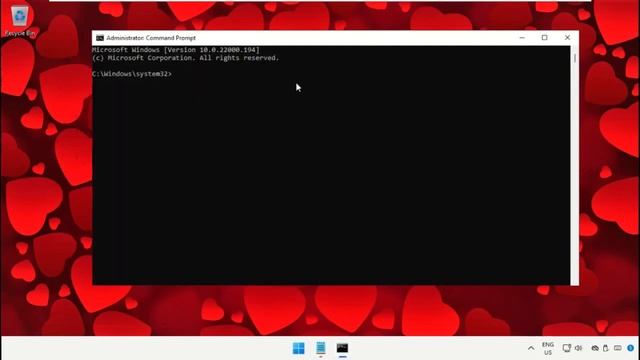Open the ENG US language switcher
This screenshot has height=360, width=640.
pos(548,348)
